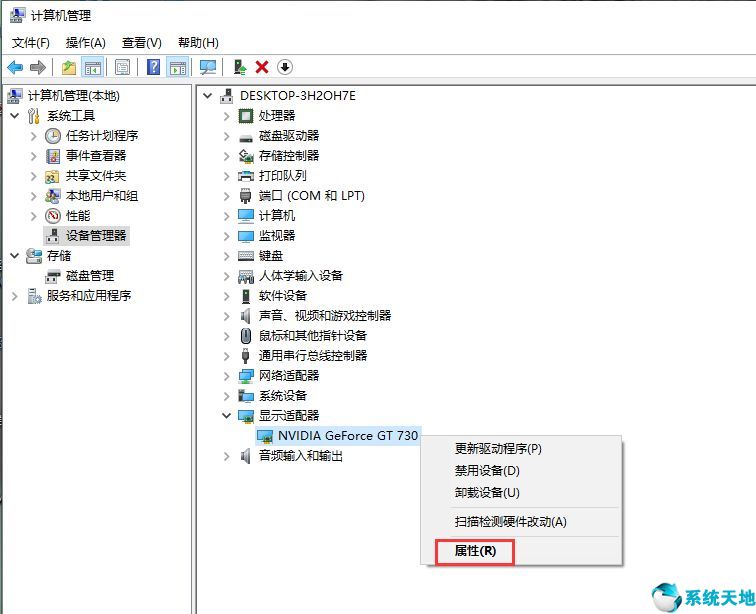Expand the 计算机 device category
The image size is (756, 614).
point(227,216)
